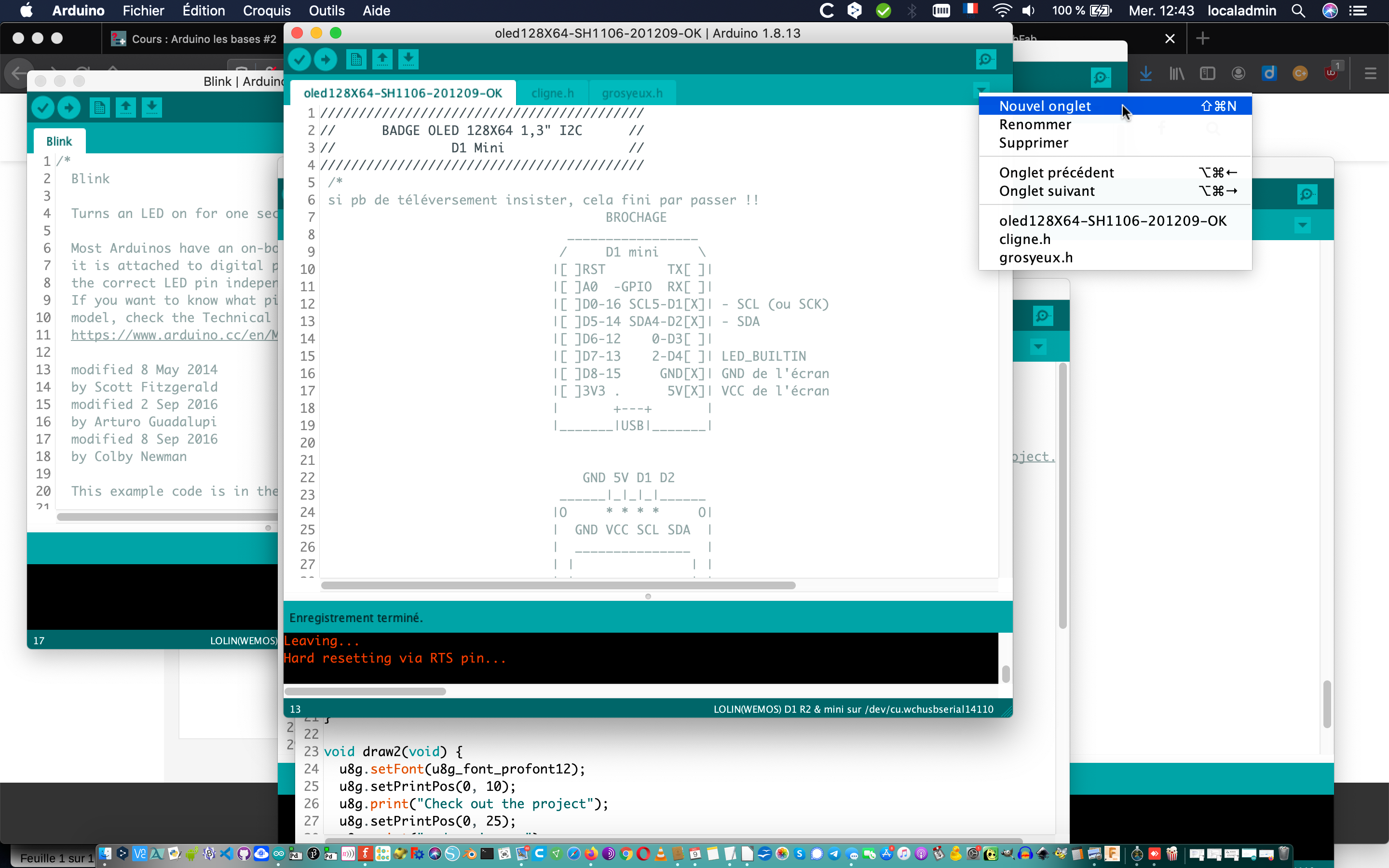Click horizontal scrollbar of oled code editor
The height and width of the screenshot is (868, 1389).
558,585
